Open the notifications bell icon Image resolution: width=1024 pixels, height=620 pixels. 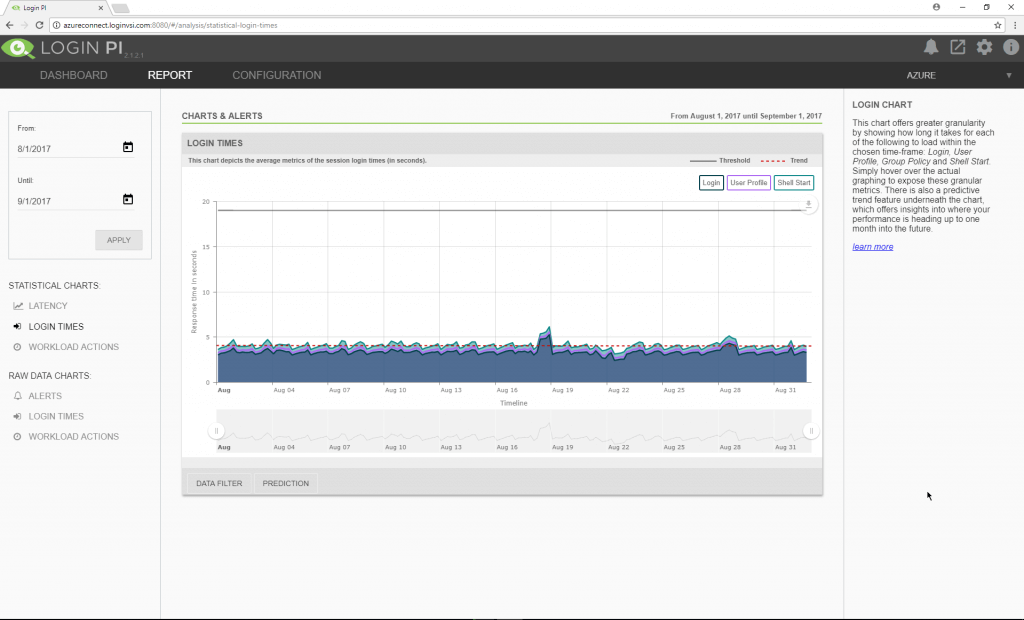pyautogui.click(x=931, y=47)
